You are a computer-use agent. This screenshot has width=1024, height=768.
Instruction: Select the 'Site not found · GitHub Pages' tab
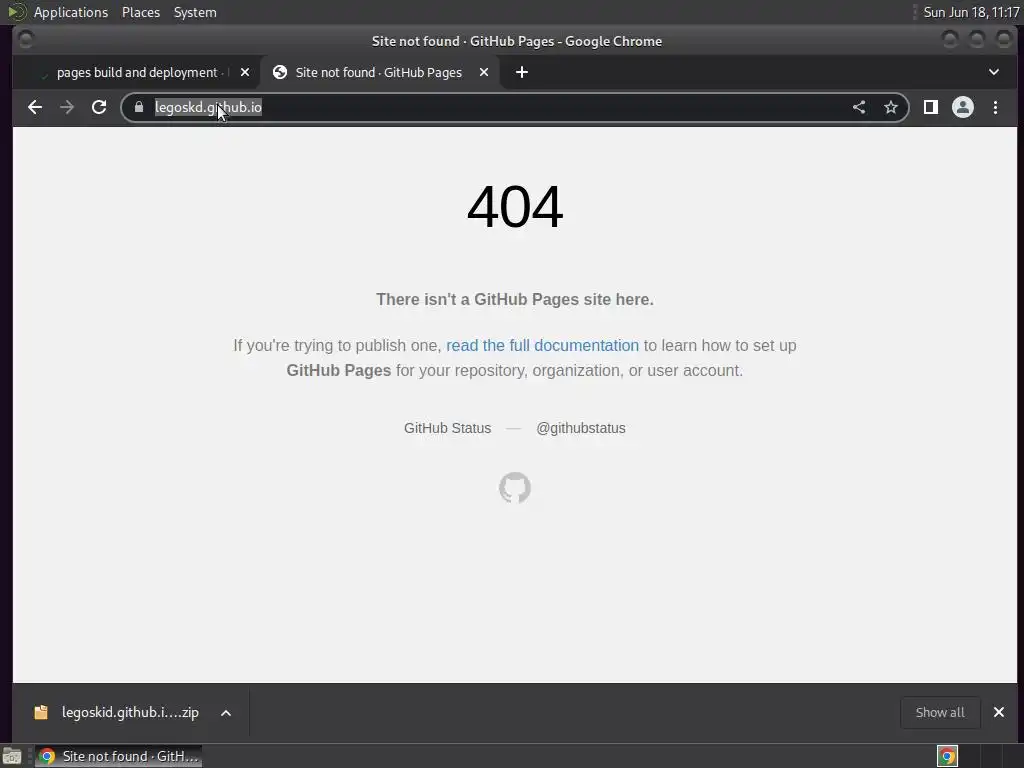(379, 72)
